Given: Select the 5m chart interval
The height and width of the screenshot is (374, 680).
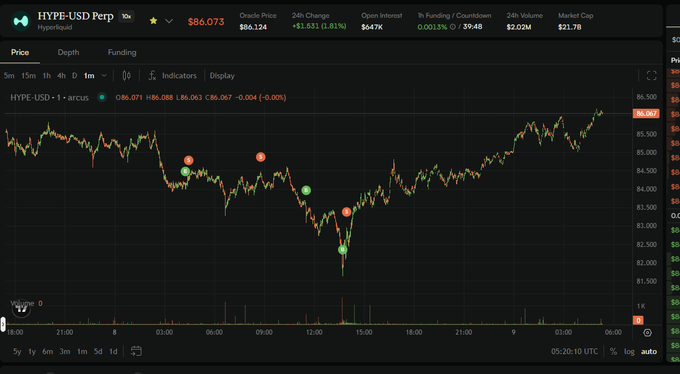Looking at the screenshot, I should pos(9,75).
